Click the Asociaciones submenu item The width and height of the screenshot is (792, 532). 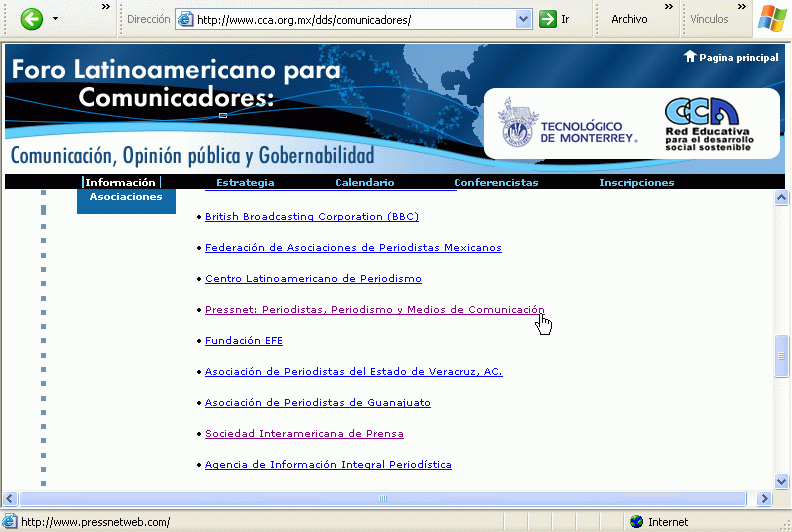click(x=126, y=197)
